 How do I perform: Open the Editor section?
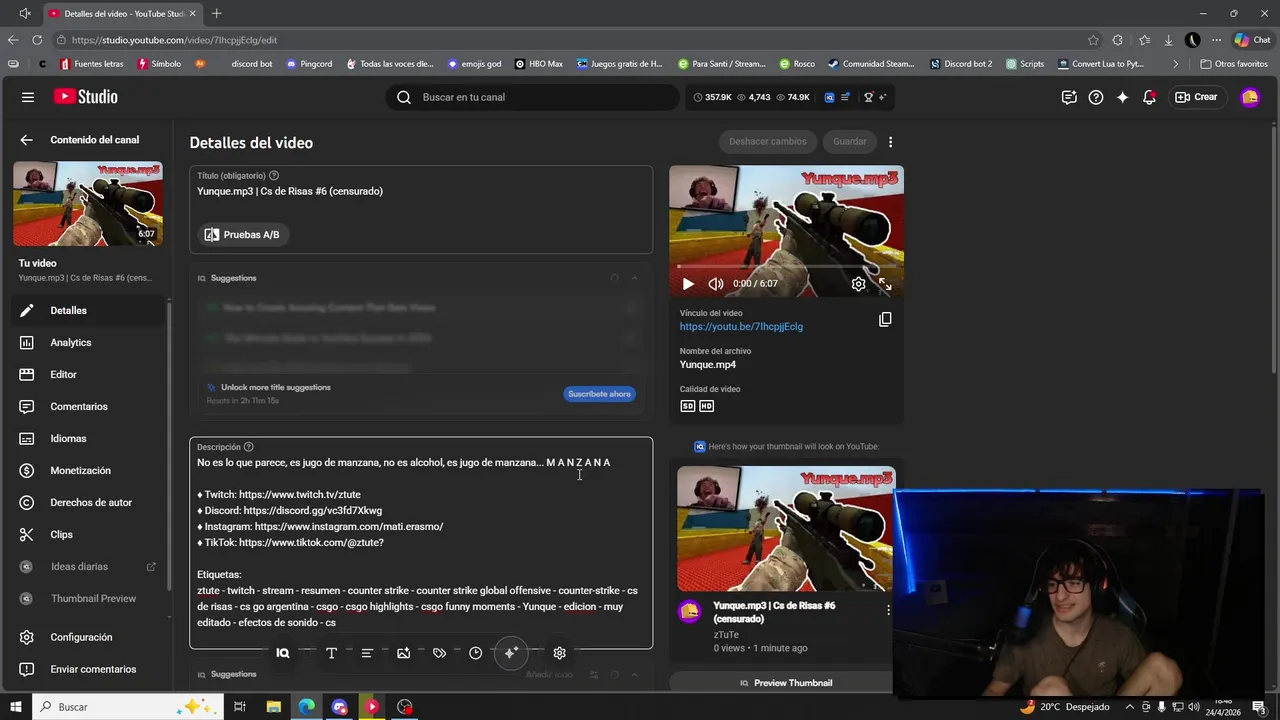[87, 374]
